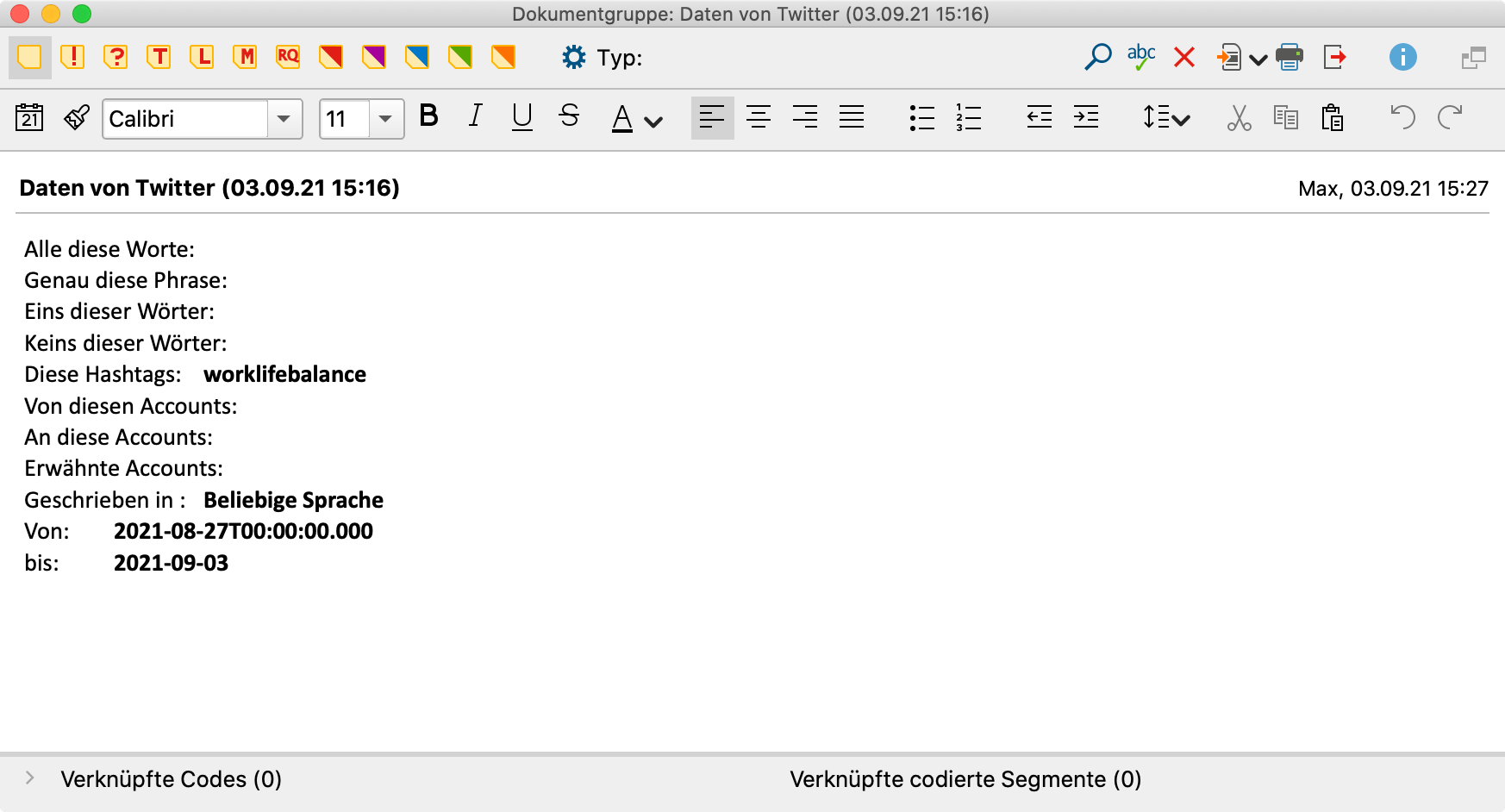This screenshot has height=812, width=1505.
Task: Pick the purple-cornered memo icon
Action: (374, 58)
